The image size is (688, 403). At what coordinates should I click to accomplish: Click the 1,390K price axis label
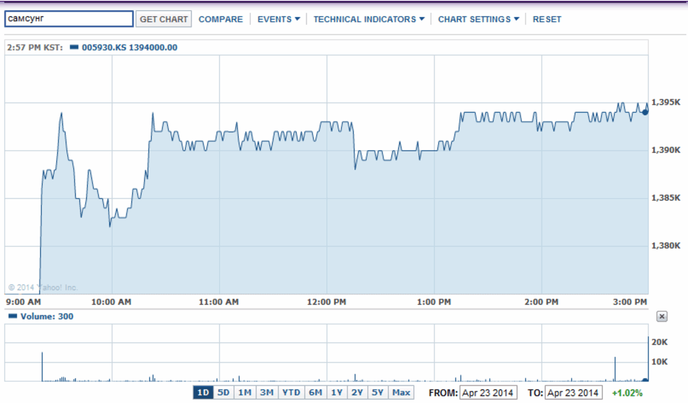666,150
